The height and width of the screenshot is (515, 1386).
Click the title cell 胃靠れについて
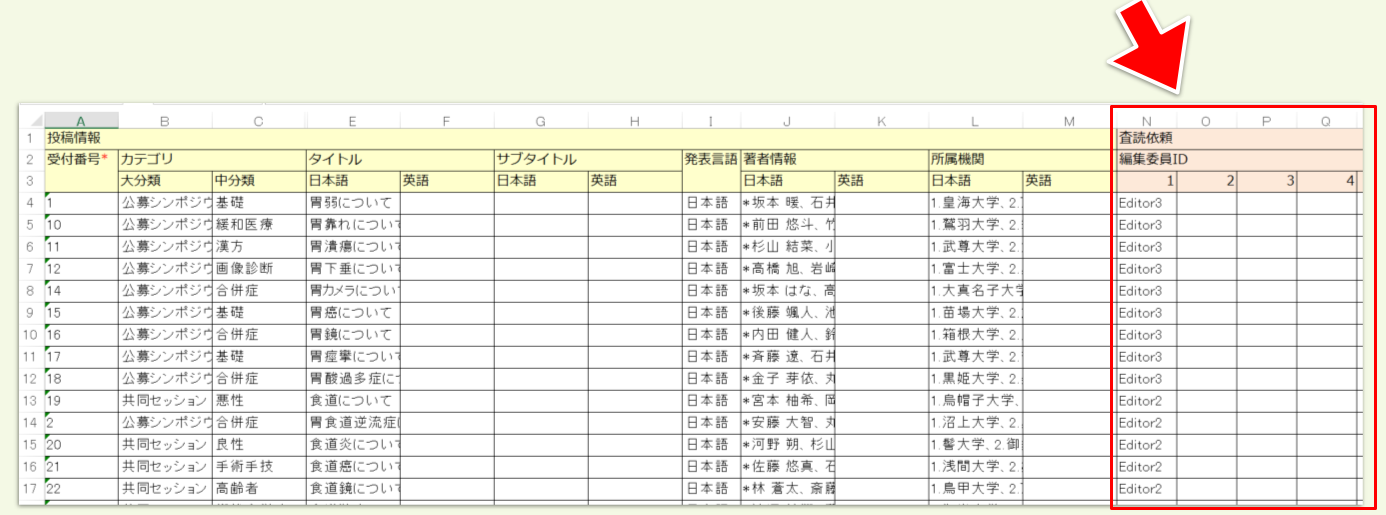tap(353, 225)
